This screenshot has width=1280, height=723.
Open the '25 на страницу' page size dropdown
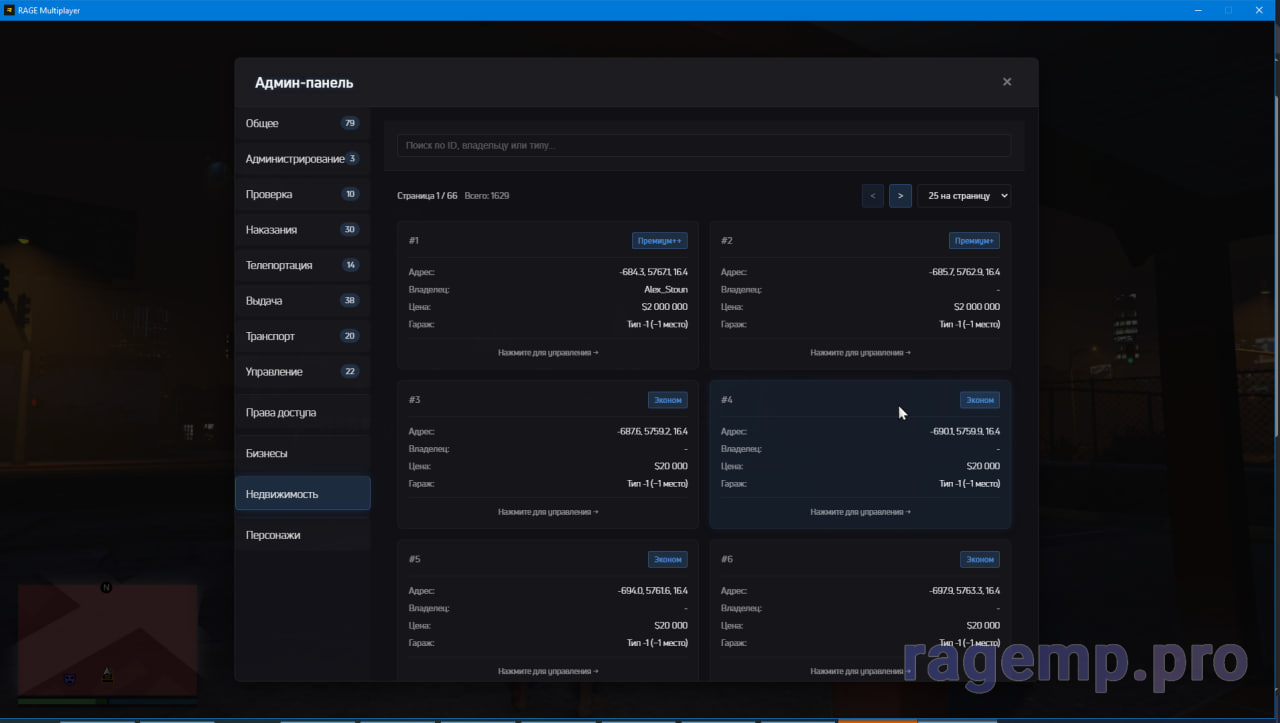[x=963, y=196]
